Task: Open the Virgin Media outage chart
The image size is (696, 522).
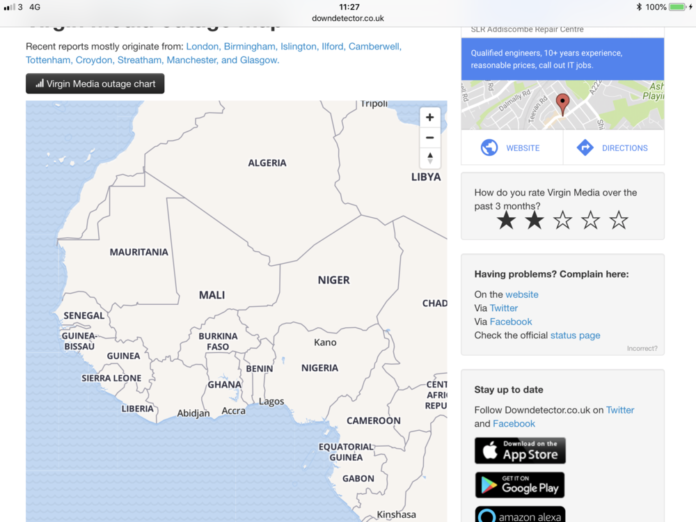Action: [95, 84]
